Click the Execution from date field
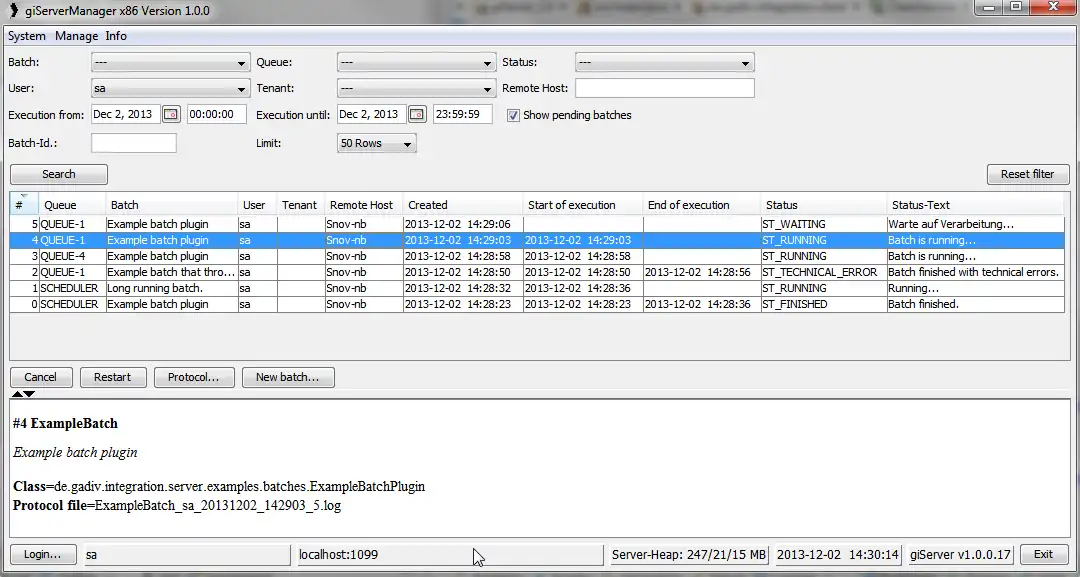Screen dimensions: 1080x577 (x=125, y=114)
